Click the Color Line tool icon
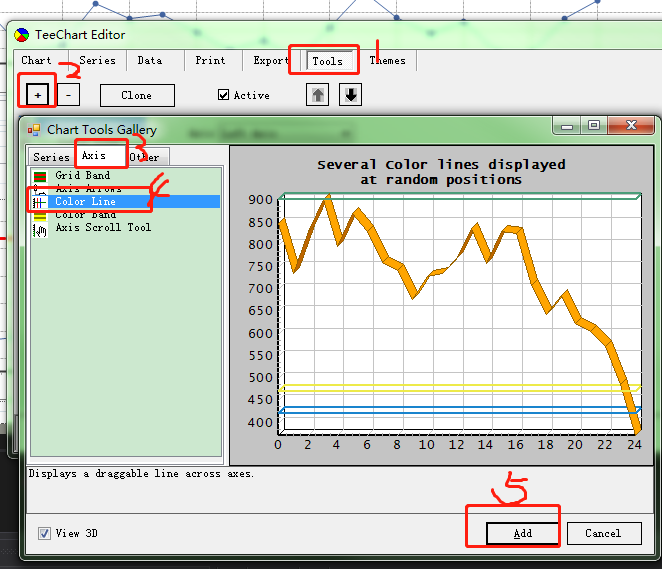Image resolution: width=662 pixels, height=569 pixels. click(x=40, y=203)
